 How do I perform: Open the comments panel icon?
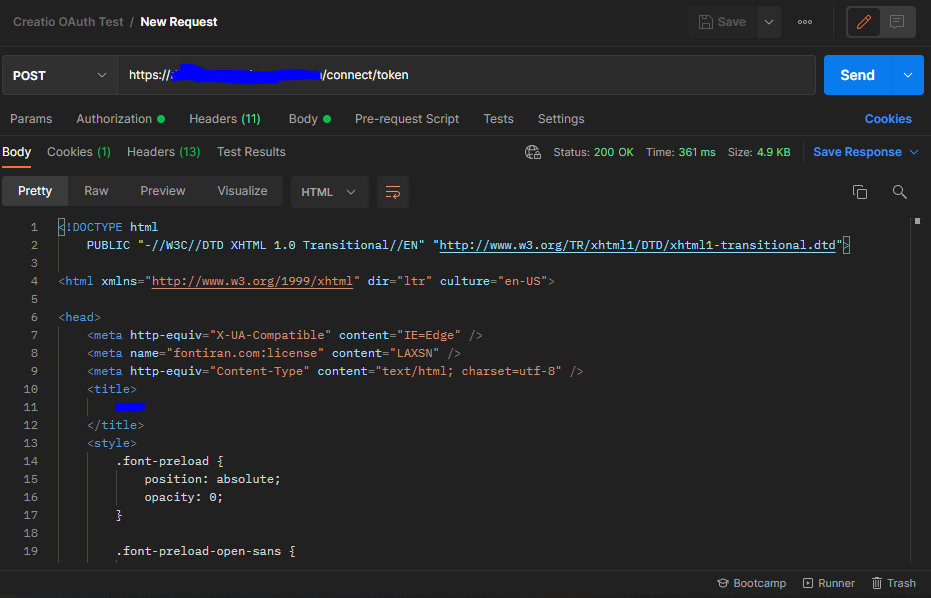[x=897, y=23]
